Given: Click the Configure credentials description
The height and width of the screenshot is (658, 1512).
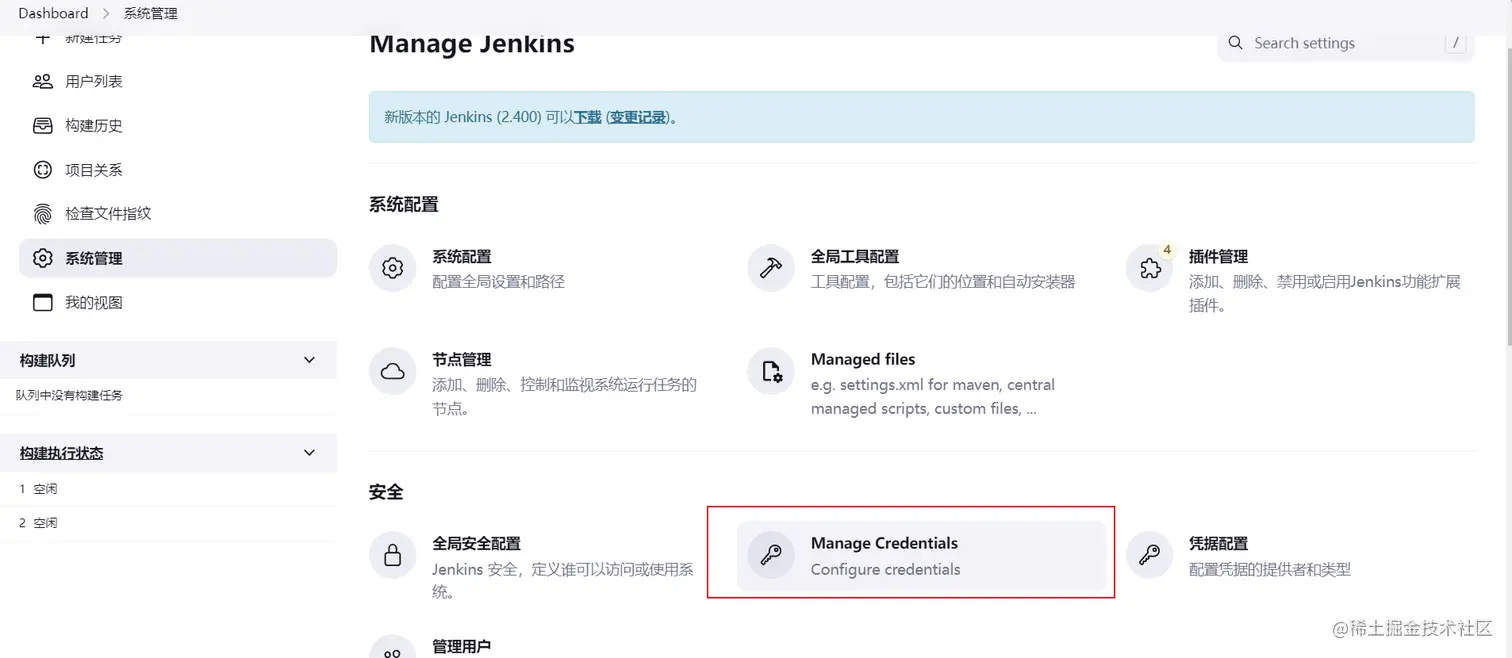Looking at the screenshot, I should click(885, 569).
